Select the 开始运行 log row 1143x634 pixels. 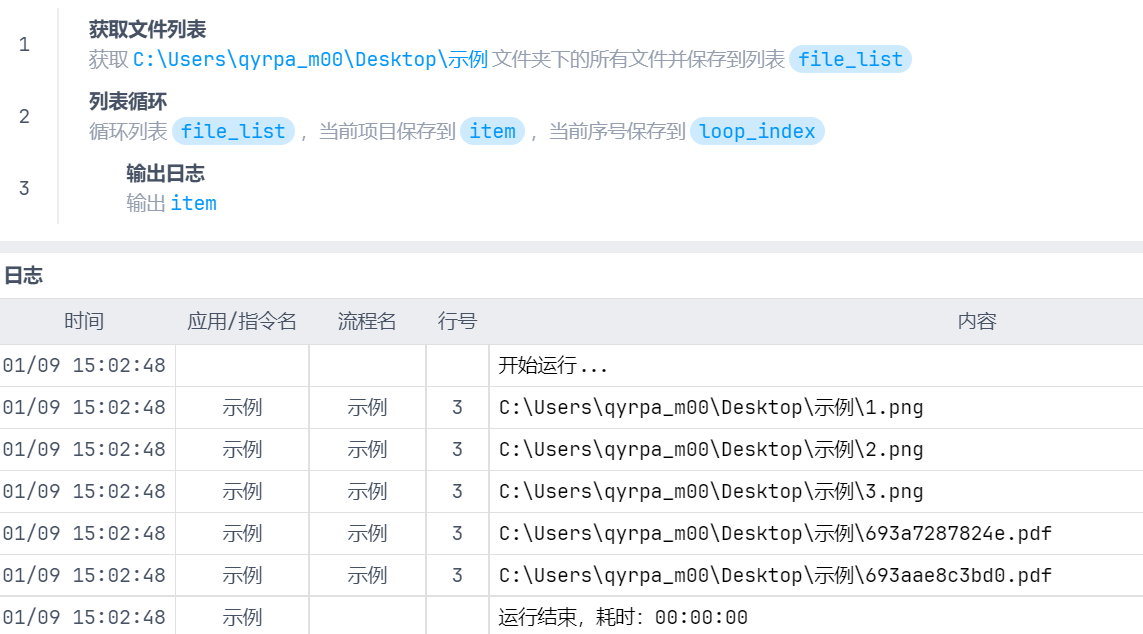pos(553,366)
